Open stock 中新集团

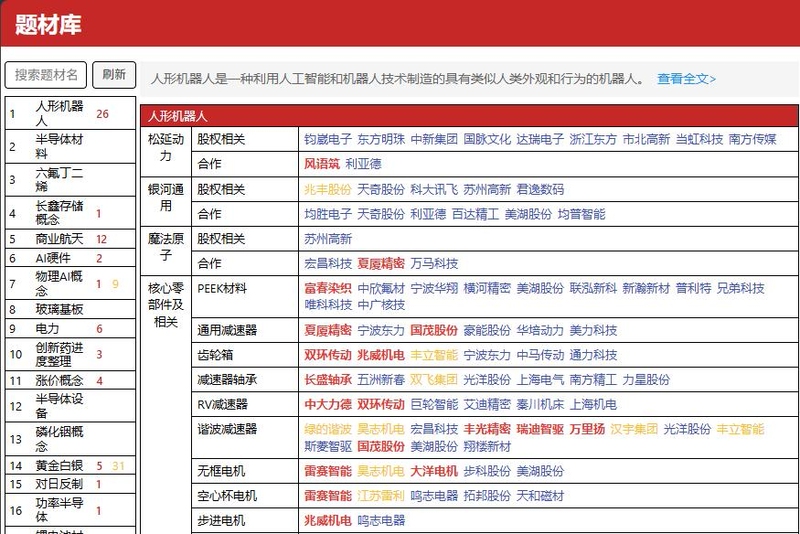(434, 139)
